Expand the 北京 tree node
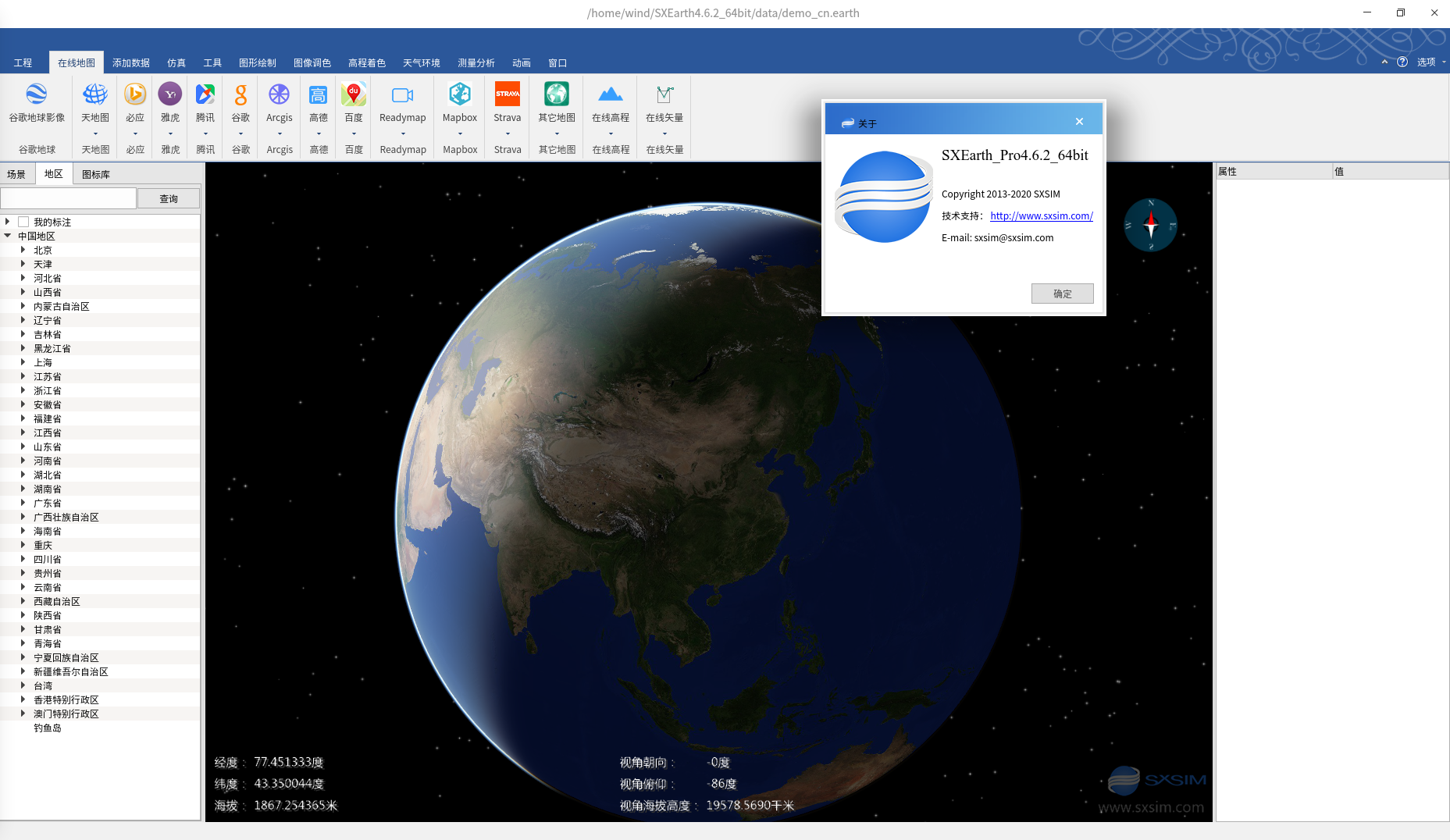 click(x=23, y=251)
